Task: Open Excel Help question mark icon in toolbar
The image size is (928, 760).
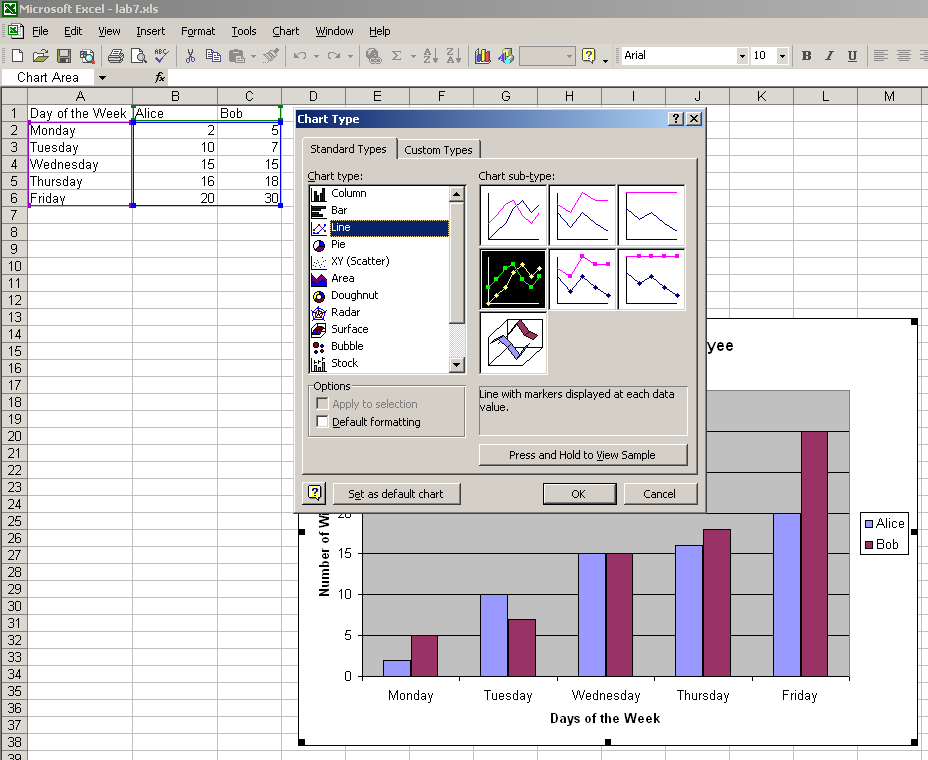Action: 589,56
